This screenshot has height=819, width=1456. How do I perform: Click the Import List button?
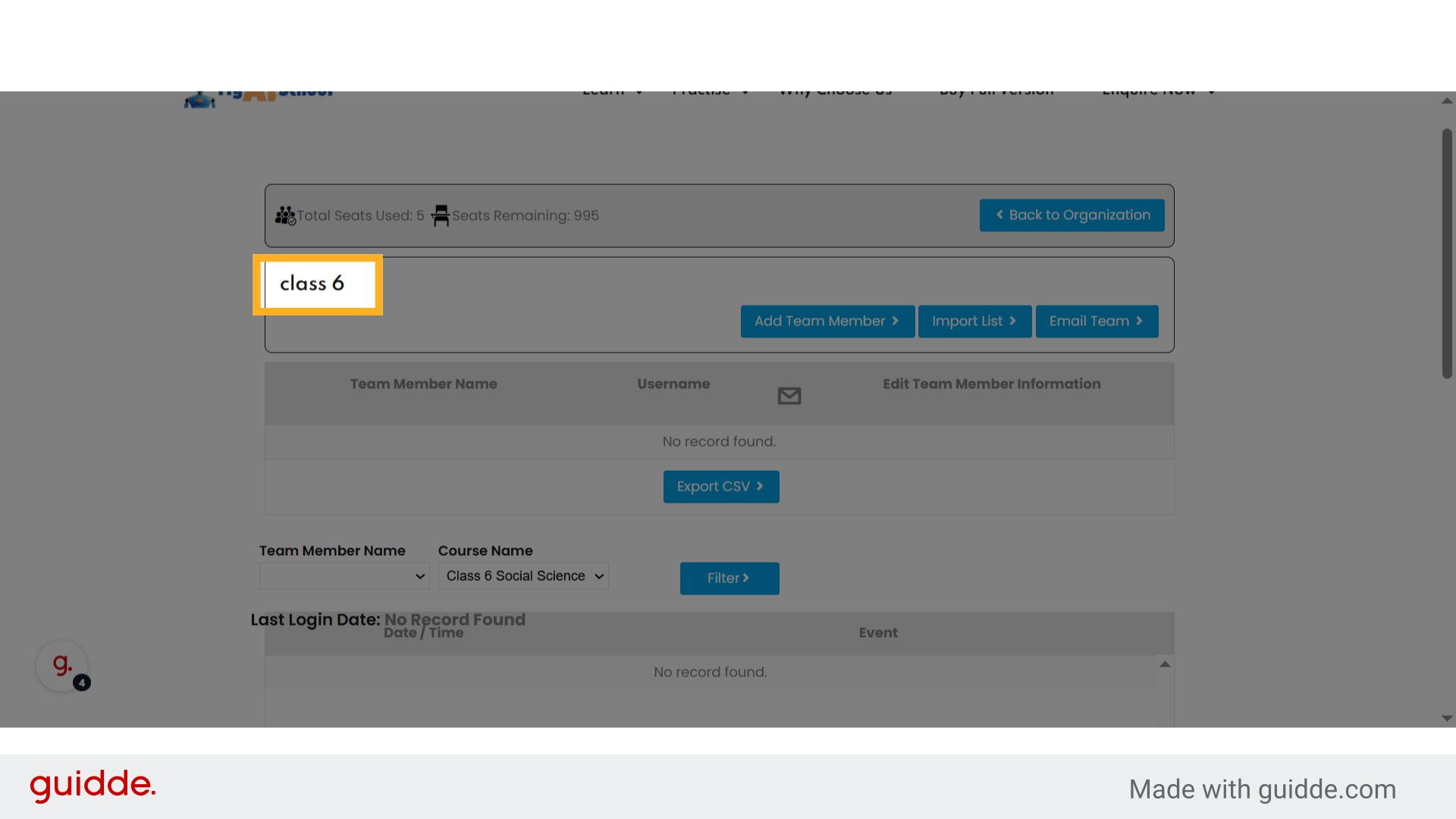pyautogui.click(x=974, y=322)
